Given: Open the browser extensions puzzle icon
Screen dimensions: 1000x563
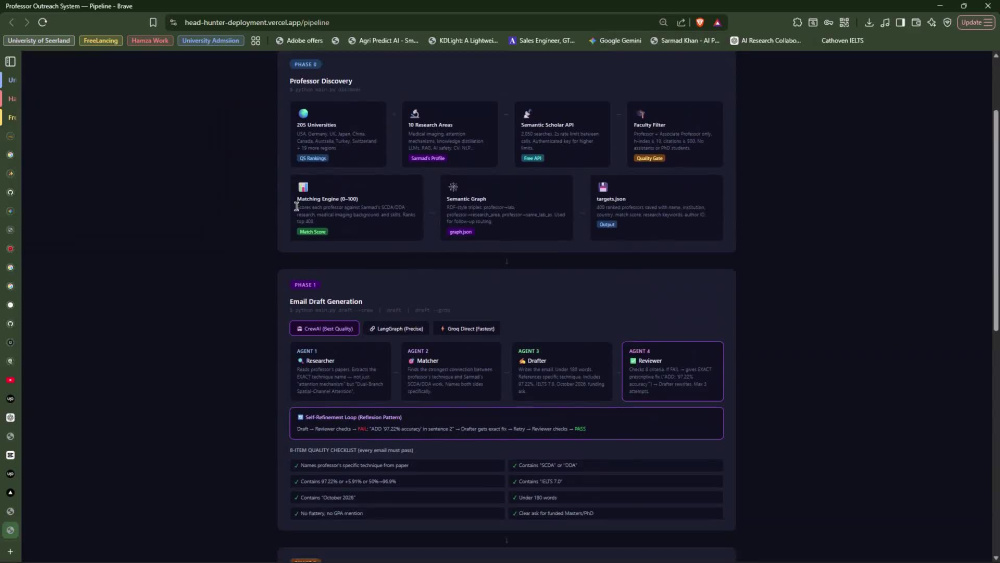Looking at the screenshot, I should click(797, 22).
